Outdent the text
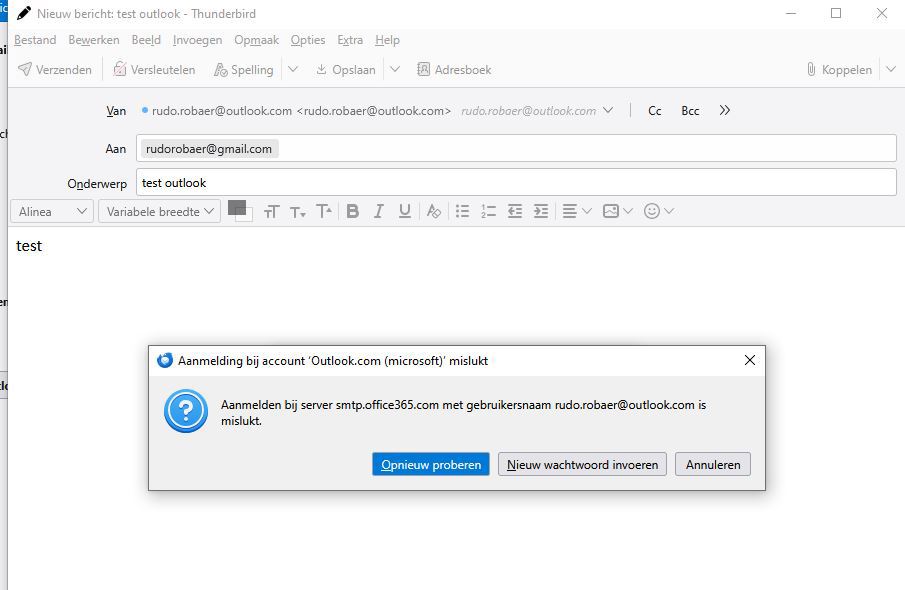 (515, 212)
